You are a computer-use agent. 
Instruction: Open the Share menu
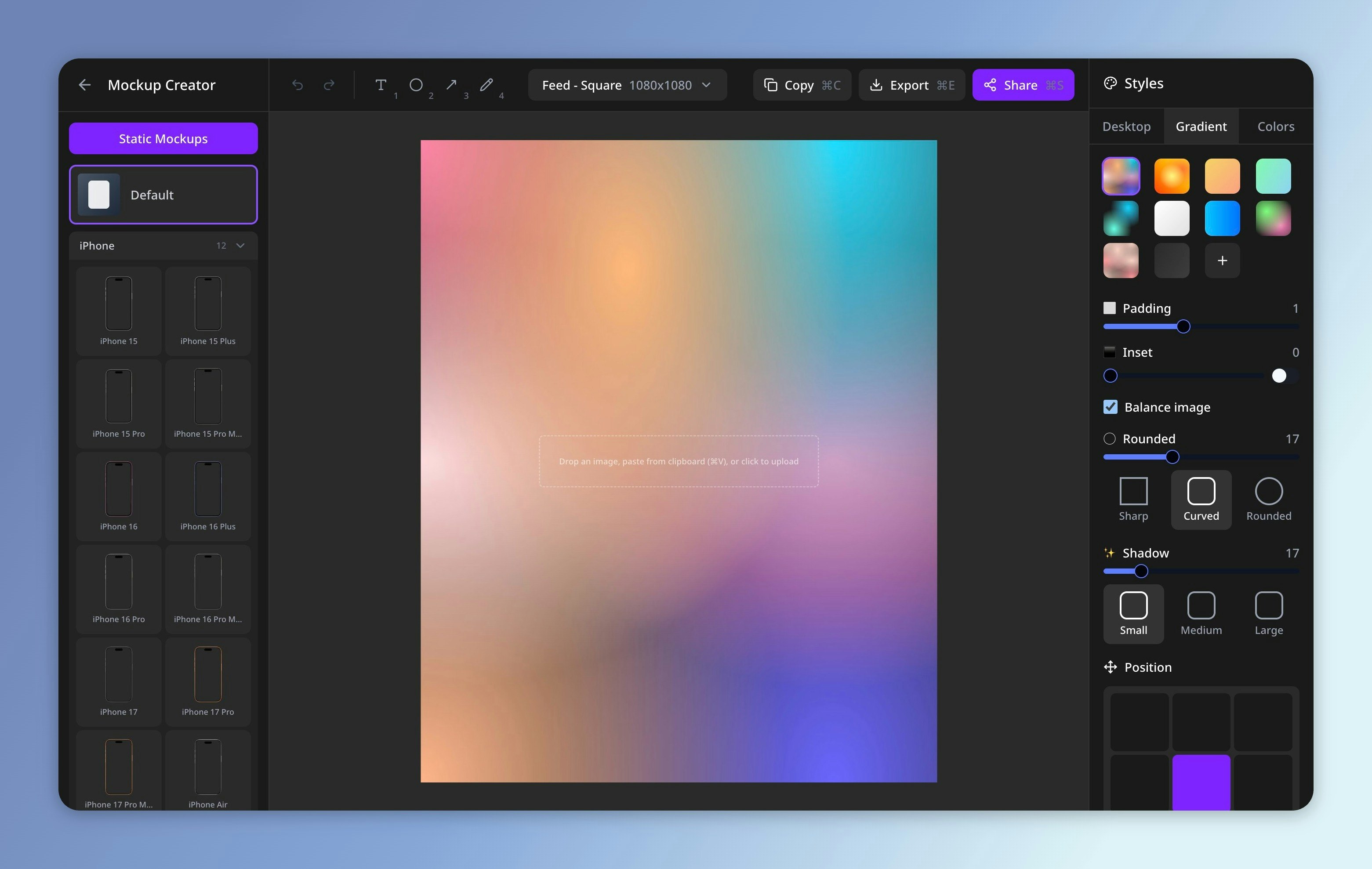(x=1022, y=84)
